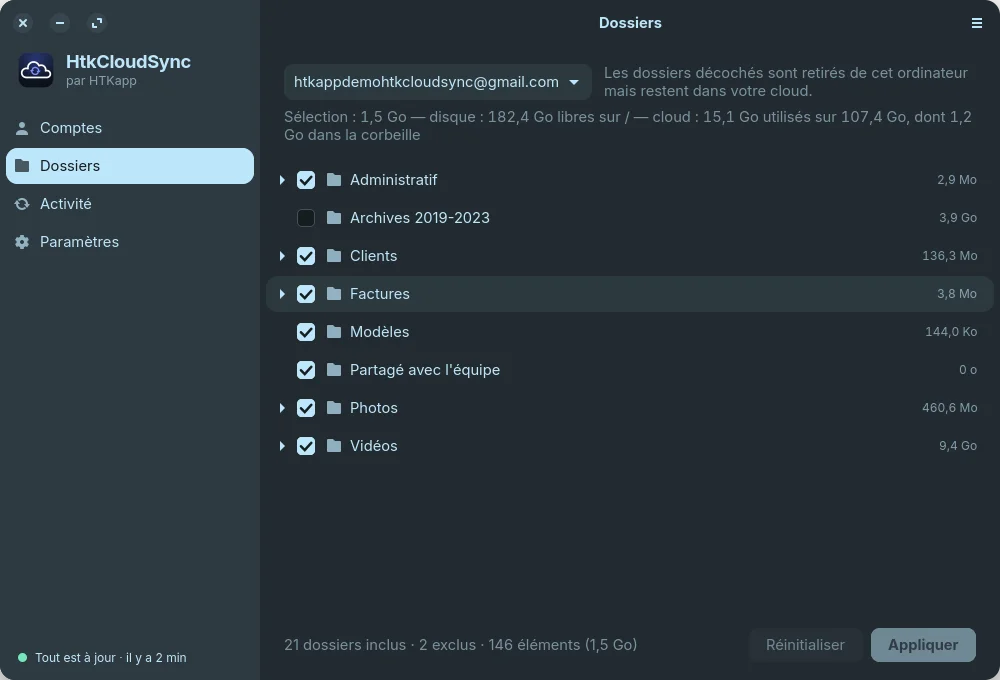Open the hamburger menu icon
Screen dimensions: 1000x680
976,23
